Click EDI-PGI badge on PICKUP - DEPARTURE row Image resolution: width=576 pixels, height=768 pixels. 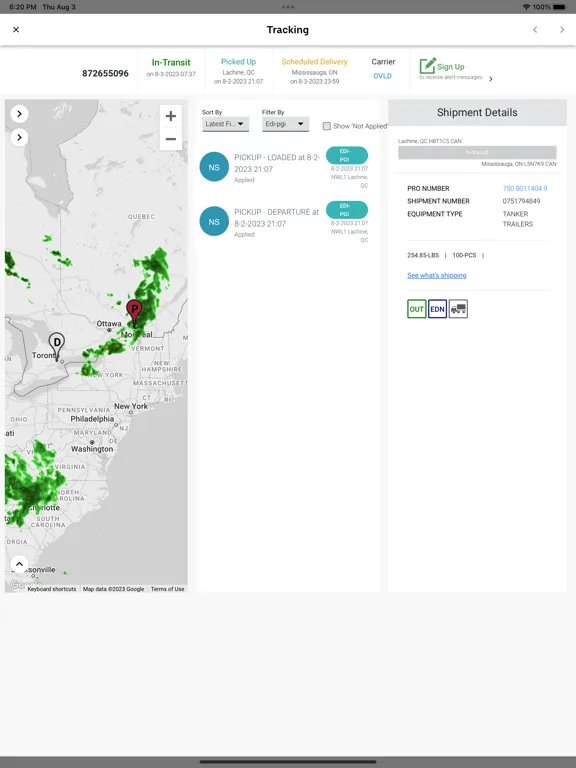coord(346,210)
